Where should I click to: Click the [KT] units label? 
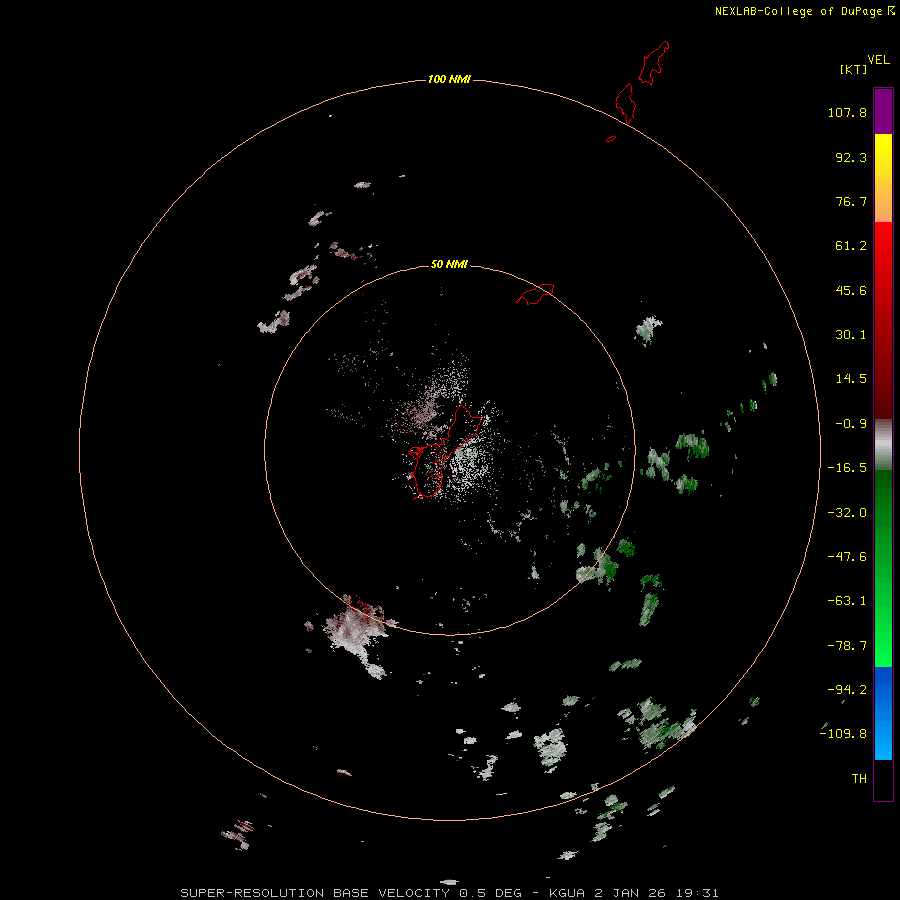click(854, 69)
